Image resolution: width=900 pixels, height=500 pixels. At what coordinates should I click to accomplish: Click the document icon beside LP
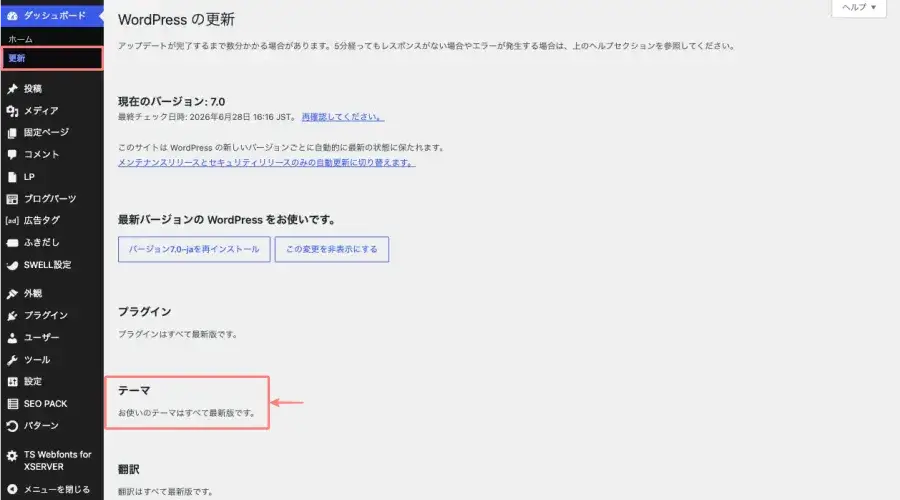[12, 177]
